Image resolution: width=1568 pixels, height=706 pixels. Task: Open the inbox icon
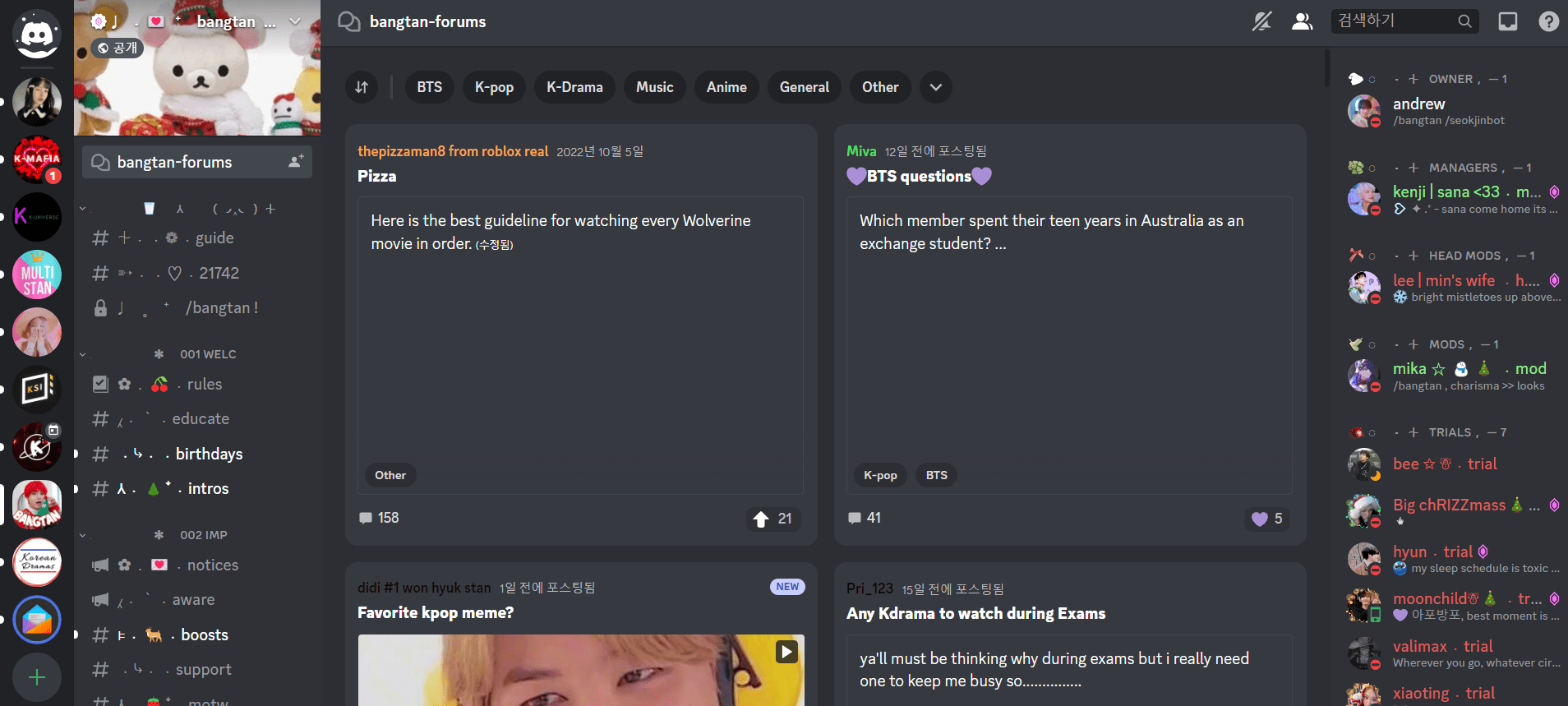point(1507,21)
